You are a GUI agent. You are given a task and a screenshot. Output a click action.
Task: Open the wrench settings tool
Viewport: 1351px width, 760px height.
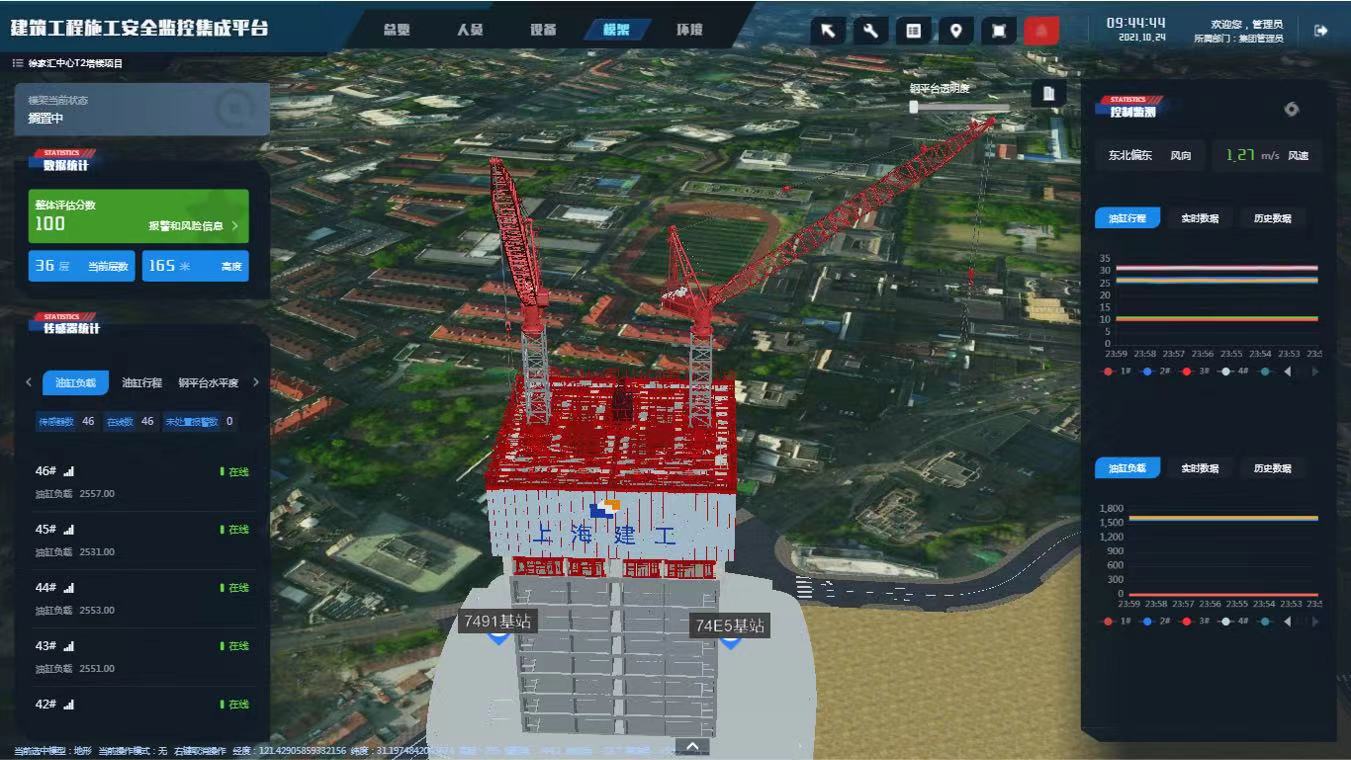click(x=870, y=31)
